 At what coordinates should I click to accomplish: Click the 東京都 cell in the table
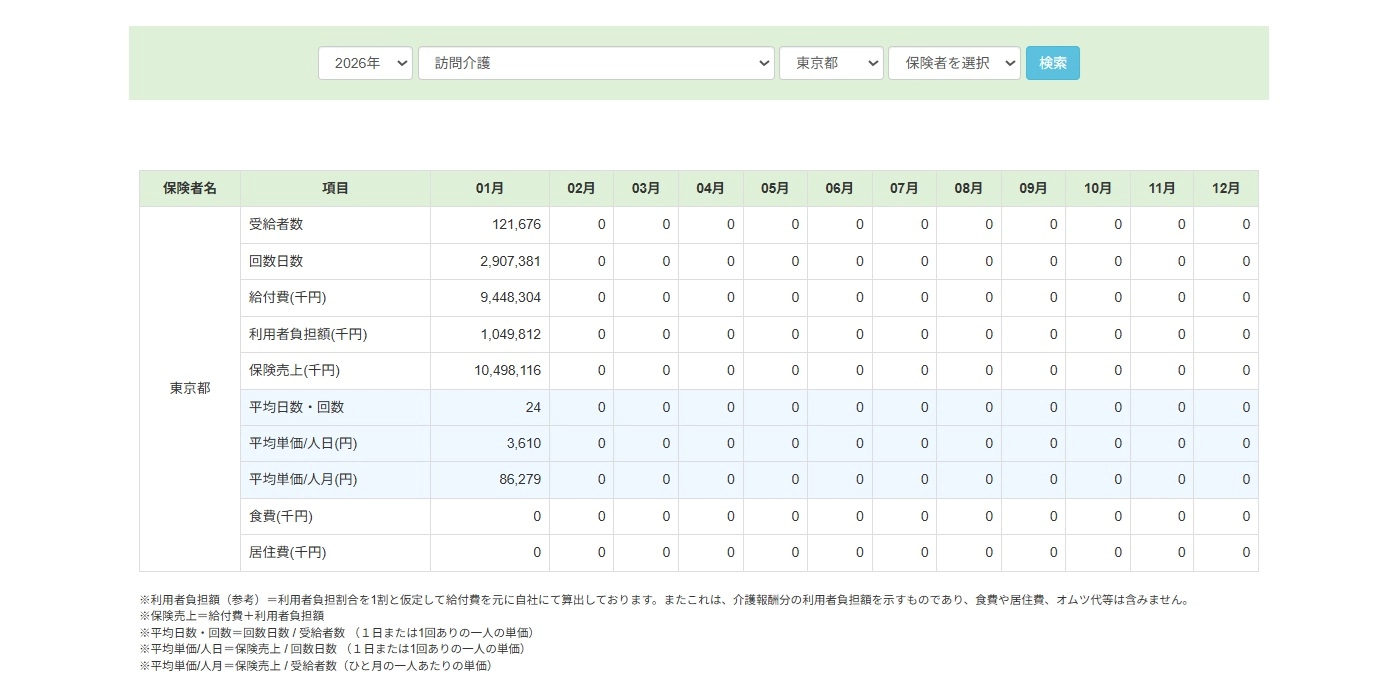pyautogui.click(x=190, y=388)
